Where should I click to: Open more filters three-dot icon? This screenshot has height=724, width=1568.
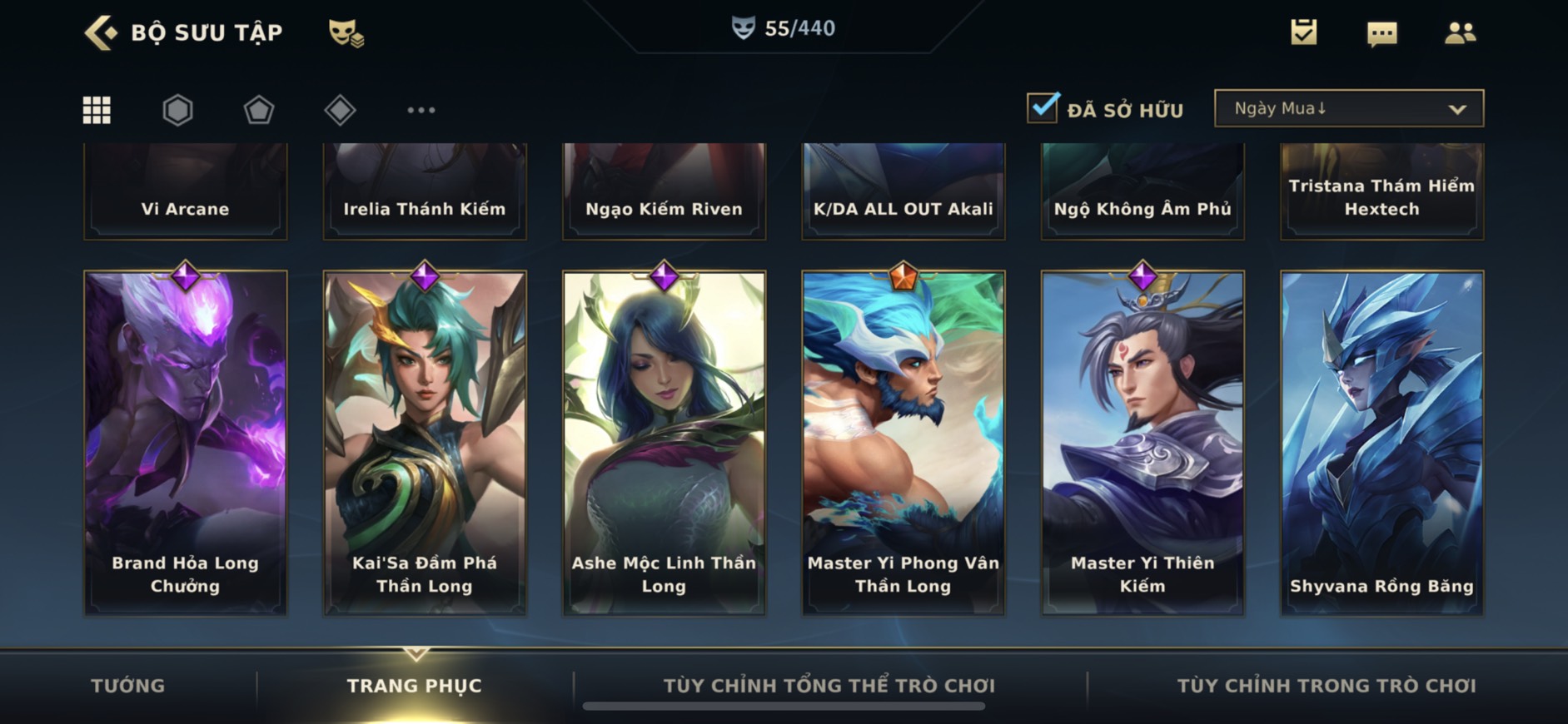(x=421, y=110)
